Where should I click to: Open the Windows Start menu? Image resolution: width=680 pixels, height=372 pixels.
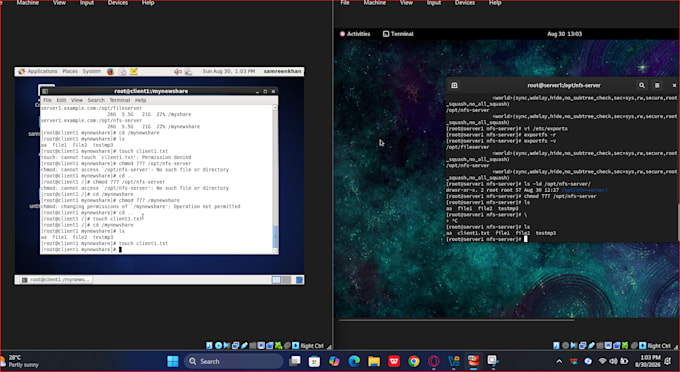pyautogui.click(x=173, y=361)
